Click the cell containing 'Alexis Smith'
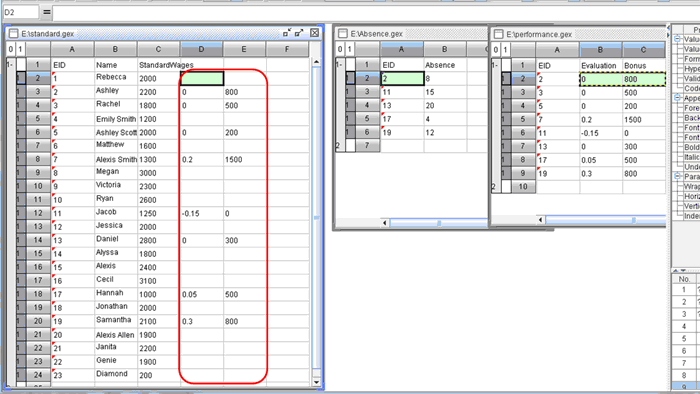The width and height of the screenshot is (700, 394). tap(116, 159)
